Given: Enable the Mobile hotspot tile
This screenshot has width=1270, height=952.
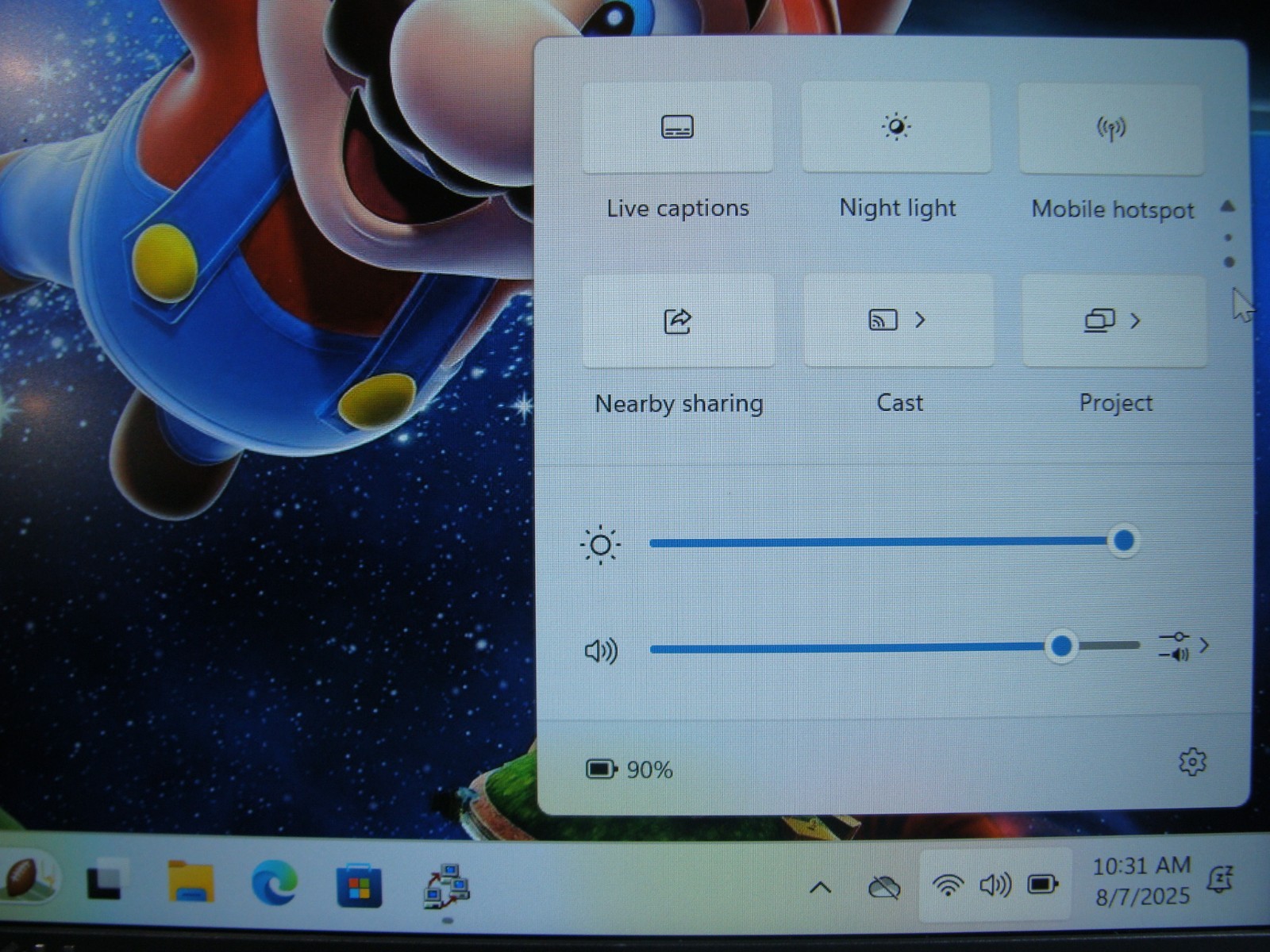Looking at the screenshot, I should point(1111,129).
